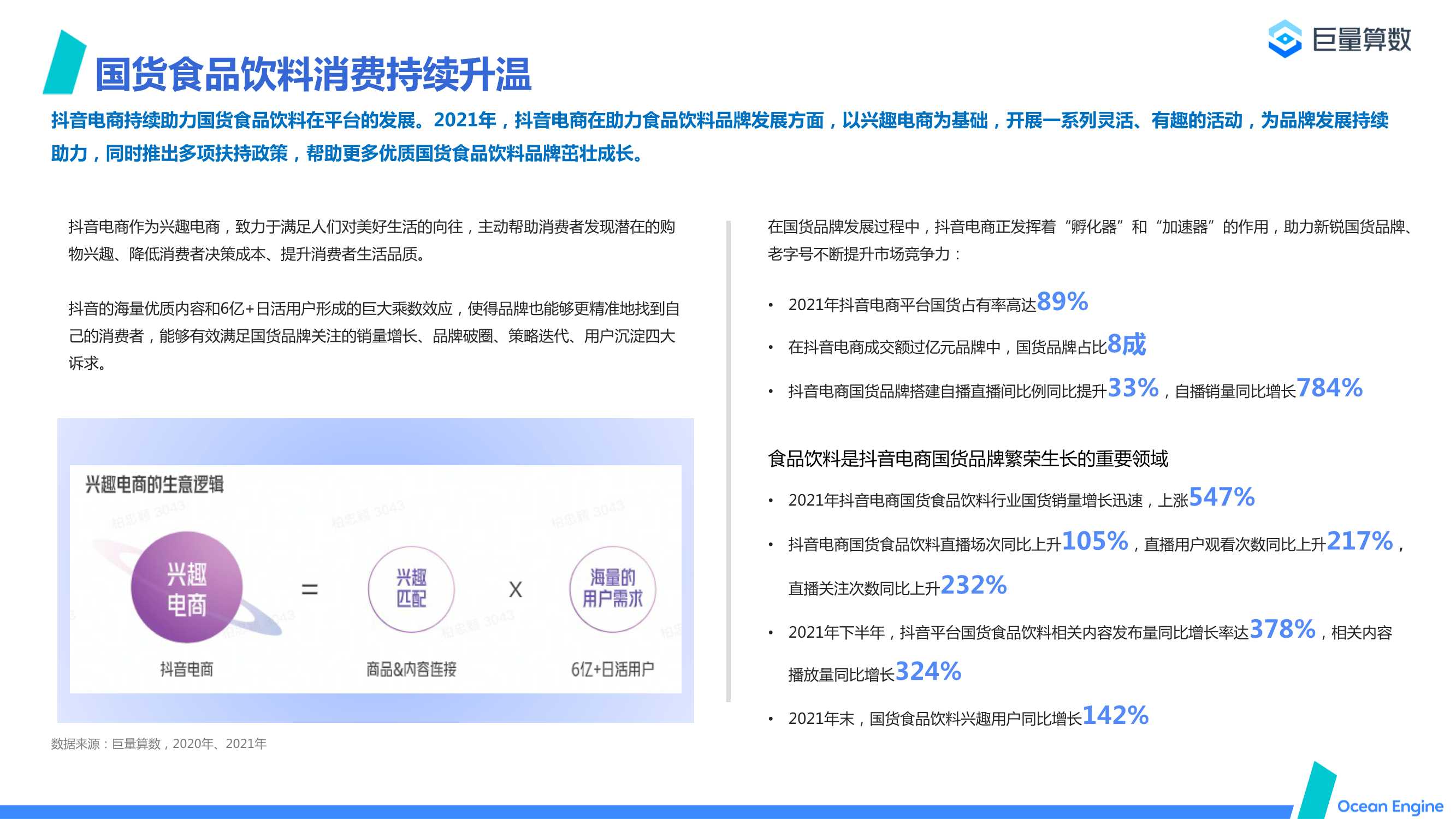Click the 547% figure
This screenshot has width=1456, height=819.
(1222, 497)
